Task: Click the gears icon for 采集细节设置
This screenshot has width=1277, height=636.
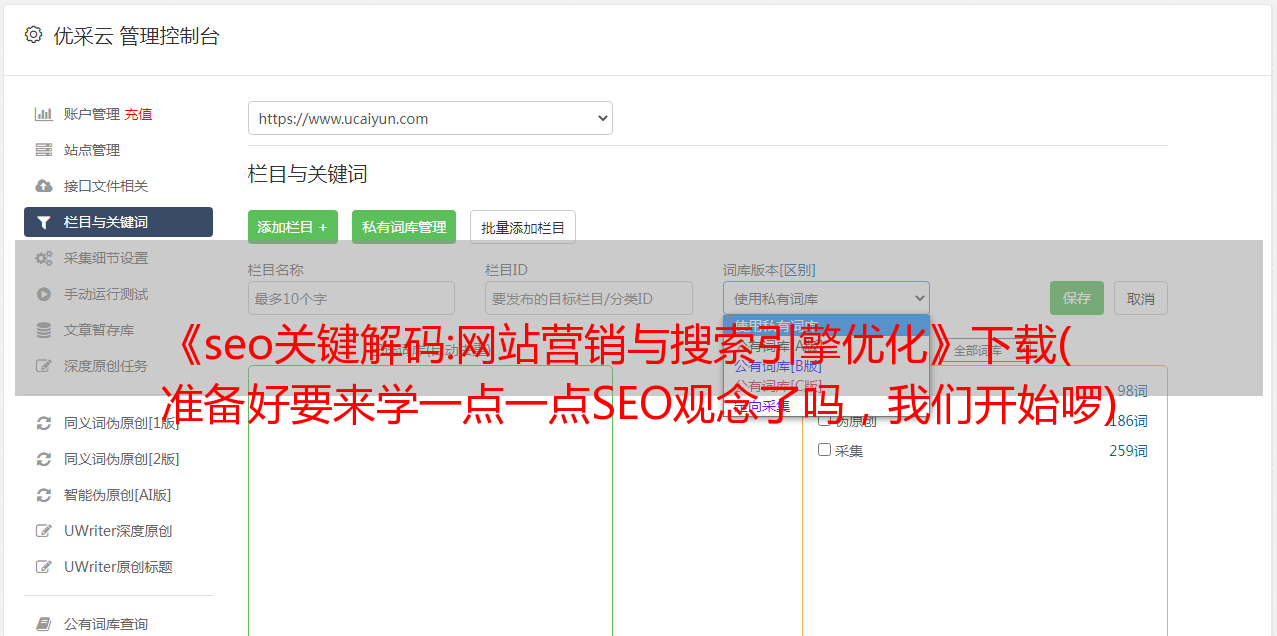Action: (43, 258)
